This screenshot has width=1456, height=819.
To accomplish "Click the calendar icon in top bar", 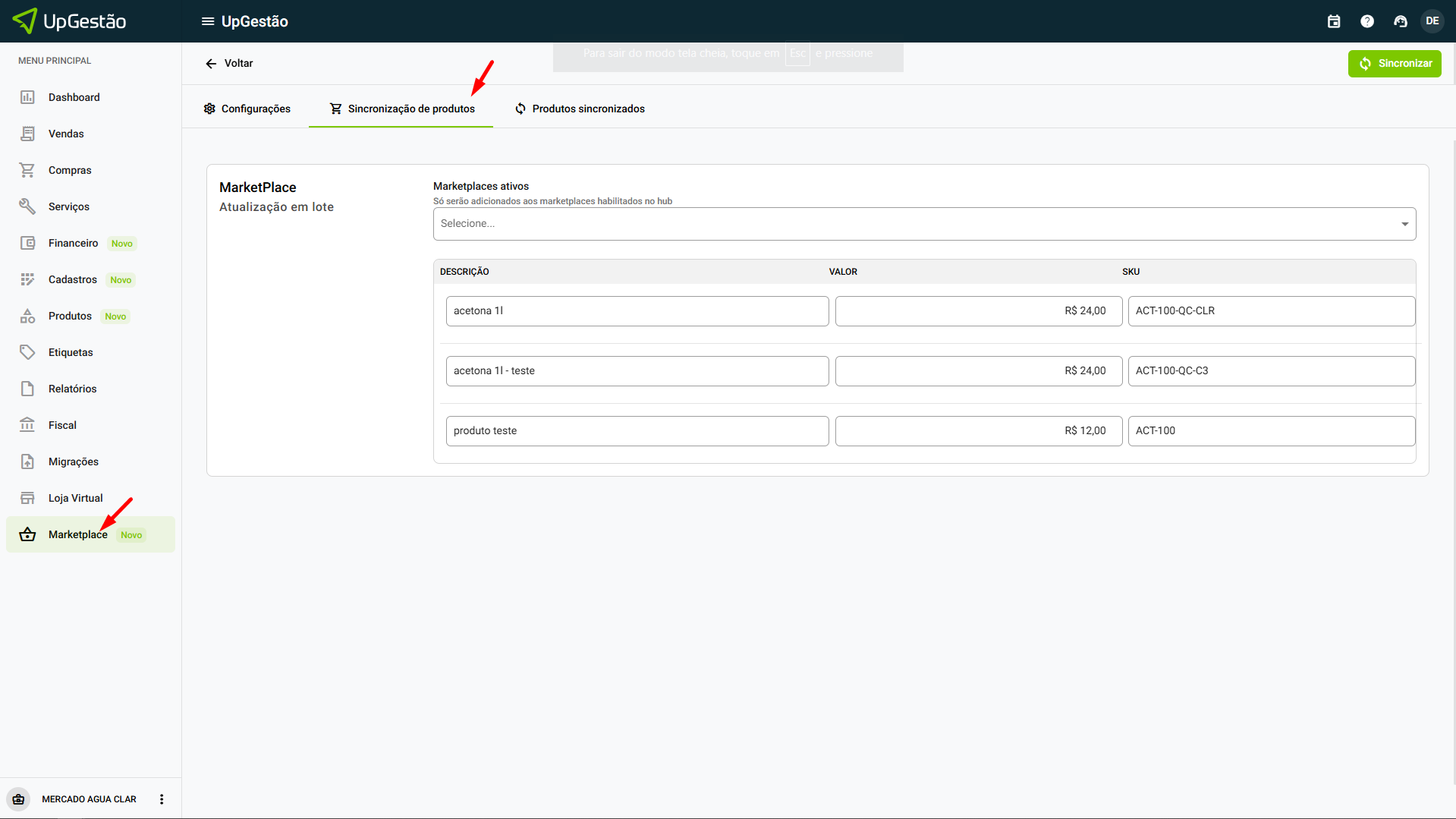I will 1334,21.
